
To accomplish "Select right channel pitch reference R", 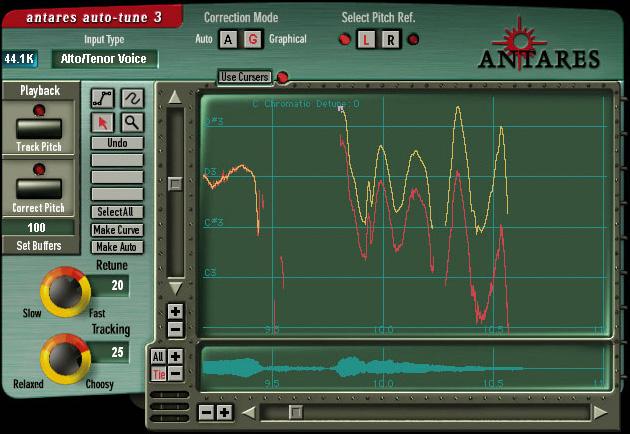I will click(391, 40).
